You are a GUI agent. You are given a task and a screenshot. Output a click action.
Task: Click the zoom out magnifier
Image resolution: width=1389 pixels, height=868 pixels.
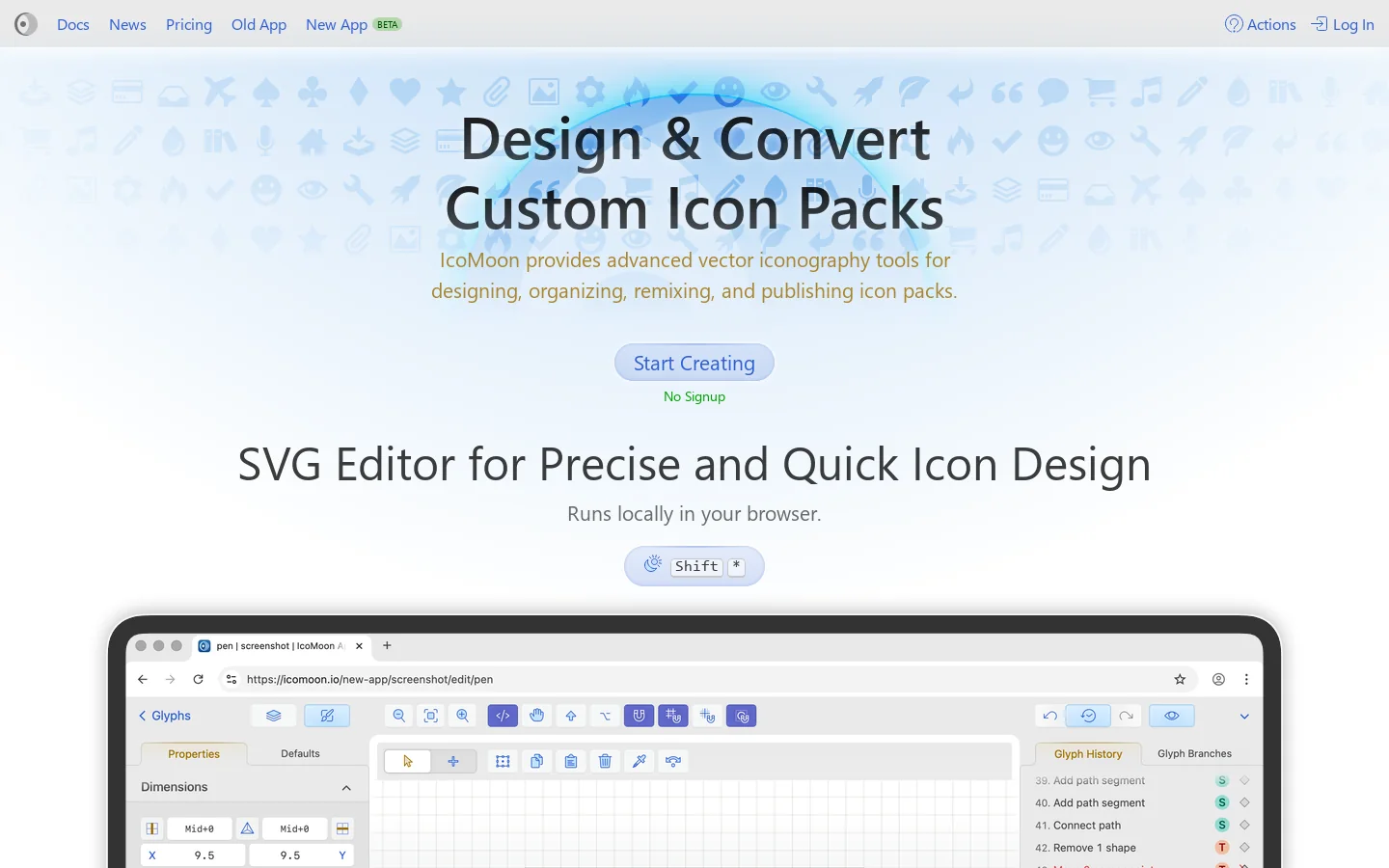[398, 716]
